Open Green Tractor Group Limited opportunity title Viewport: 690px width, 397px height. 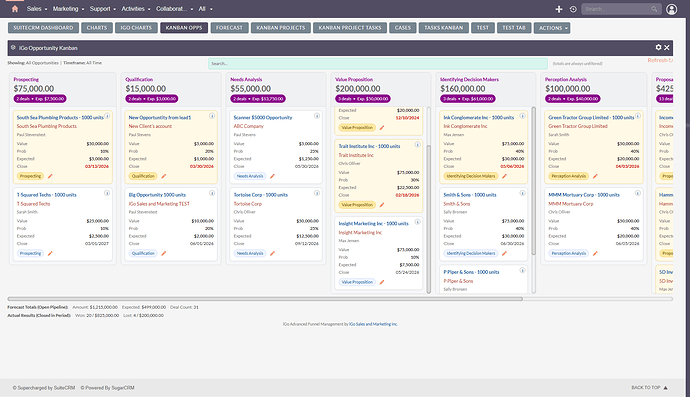(x=591, y=118)
